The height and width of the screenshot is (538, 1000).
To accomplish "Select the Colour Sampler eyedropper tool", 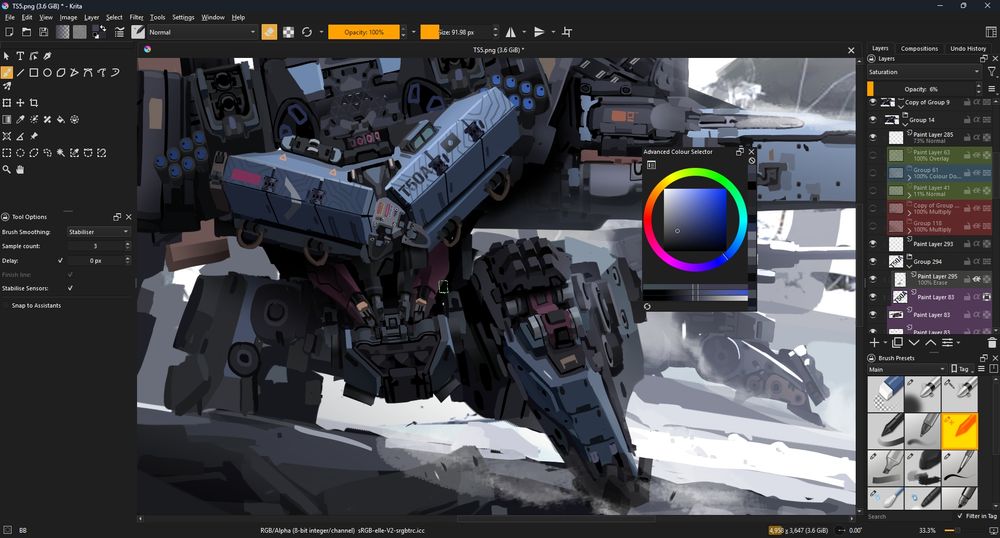I will (20, 119).
